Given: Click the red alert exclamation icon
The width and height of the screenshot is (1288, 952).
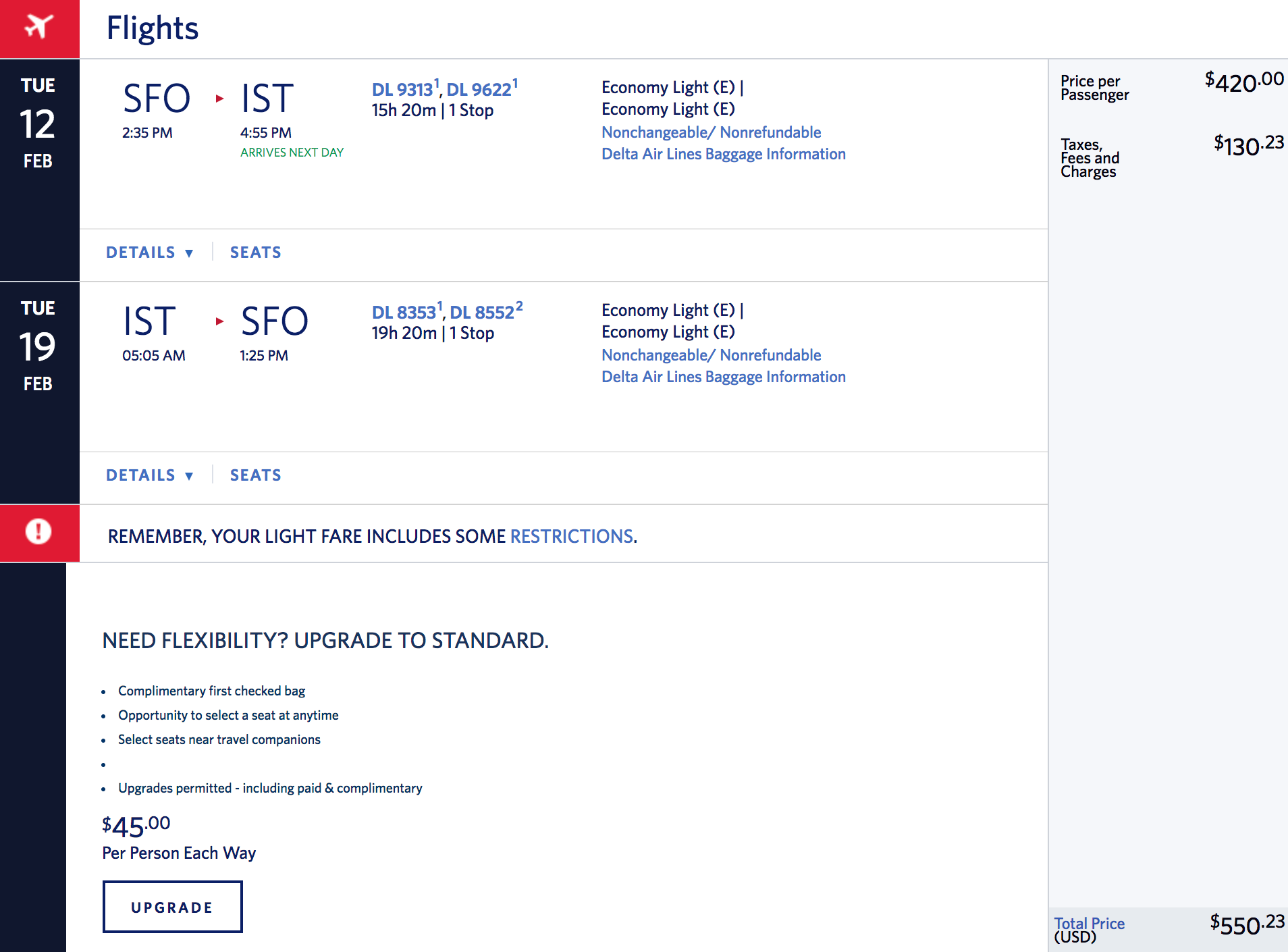Looking at the screenshot, I should point(38,531).
